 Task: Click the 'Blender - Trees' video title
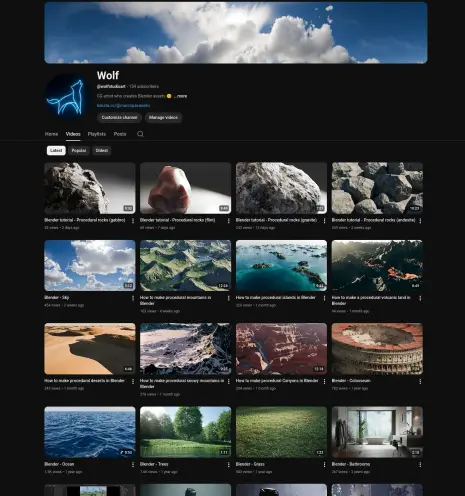(x=154, y=464)
